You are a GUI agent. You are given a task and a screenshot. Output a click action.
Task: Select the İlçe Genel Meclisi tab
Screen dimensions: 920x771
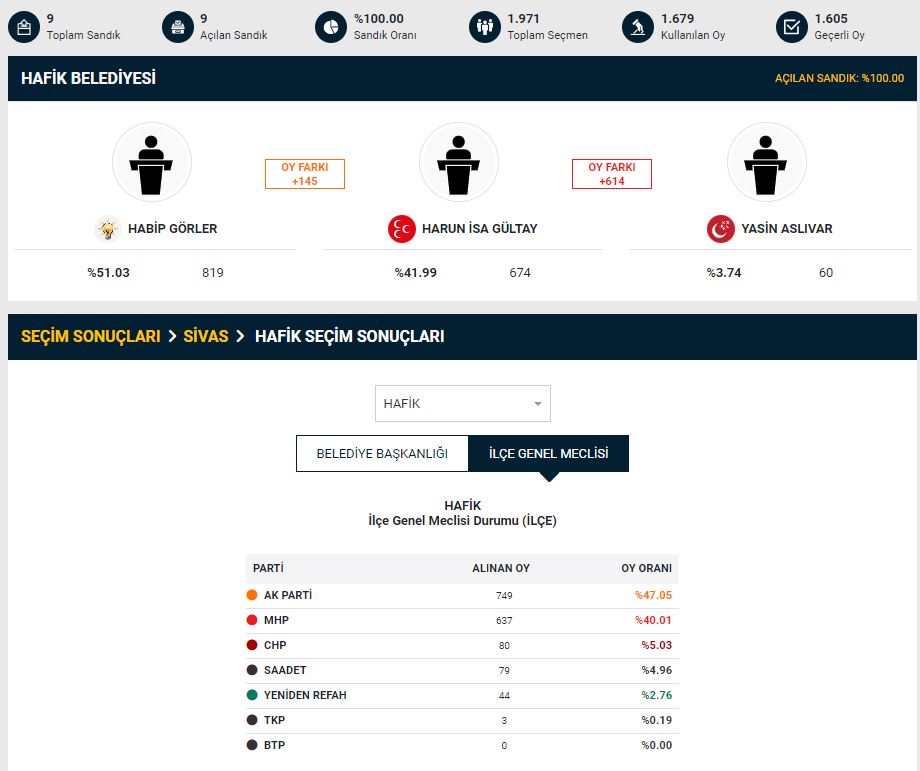548,453
